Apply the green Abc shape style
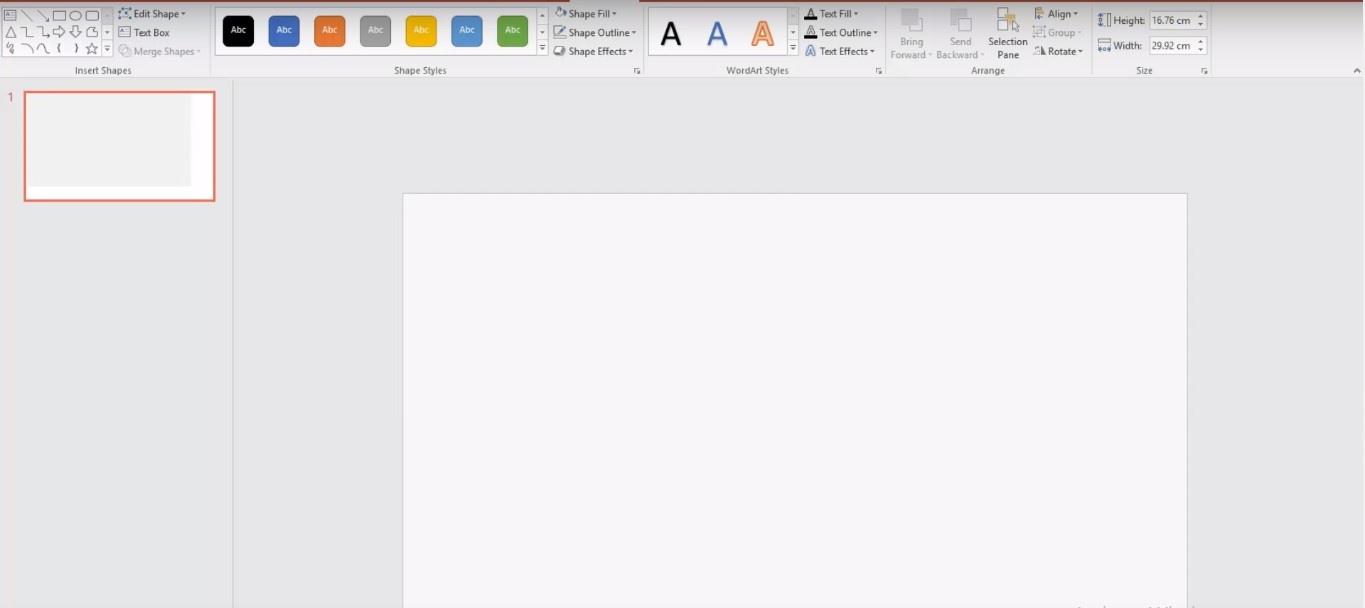The width and height of the screenshot is (1365, 608). coord(512,31)
